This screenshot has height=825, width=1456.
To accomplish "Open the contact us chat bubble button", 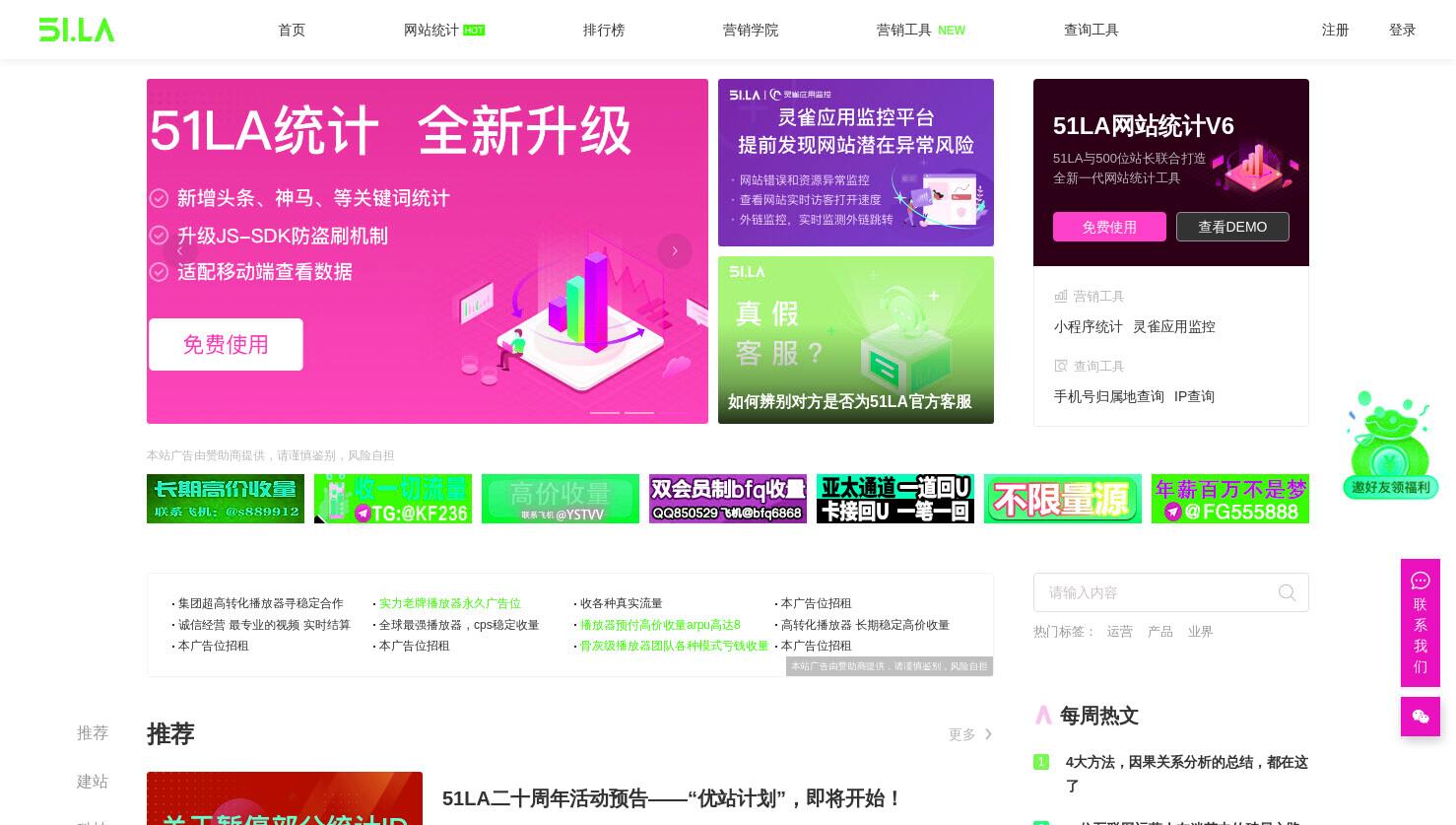I will point(1421,623).
